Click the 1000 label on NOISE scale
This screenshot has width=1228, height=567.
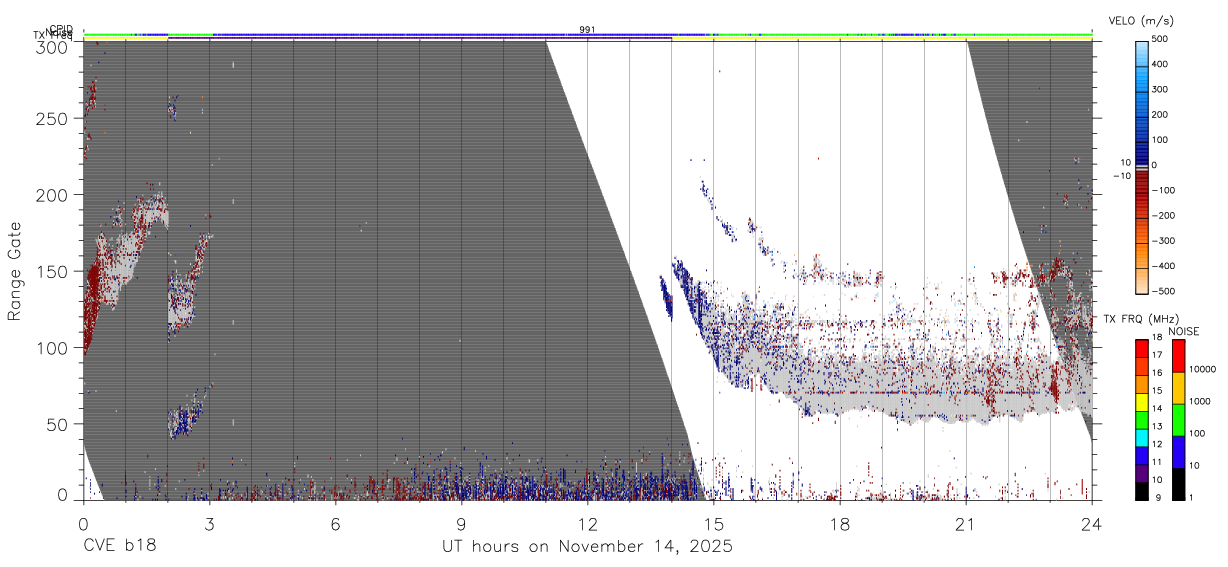(x=1200, y=402)
